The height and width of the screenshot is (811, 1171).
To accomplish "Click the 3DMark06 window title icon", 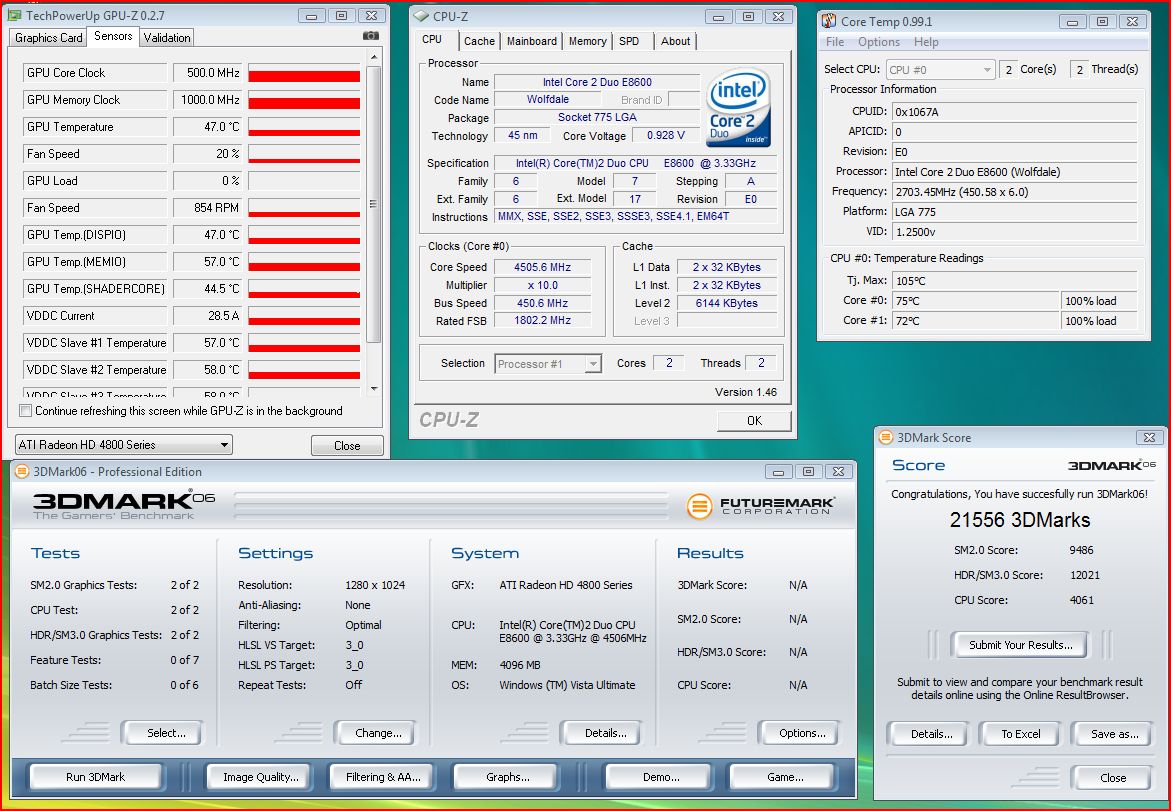I will (x=22, y=471).
